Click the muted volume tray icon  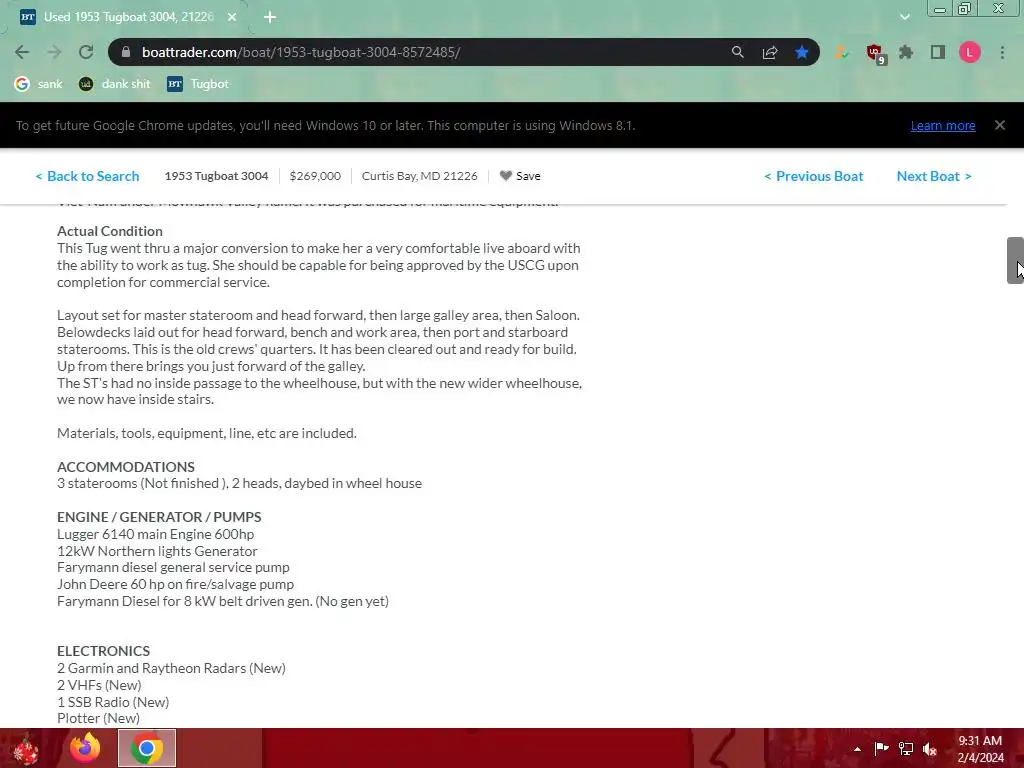pyautogui.click(x=930, y=748)
